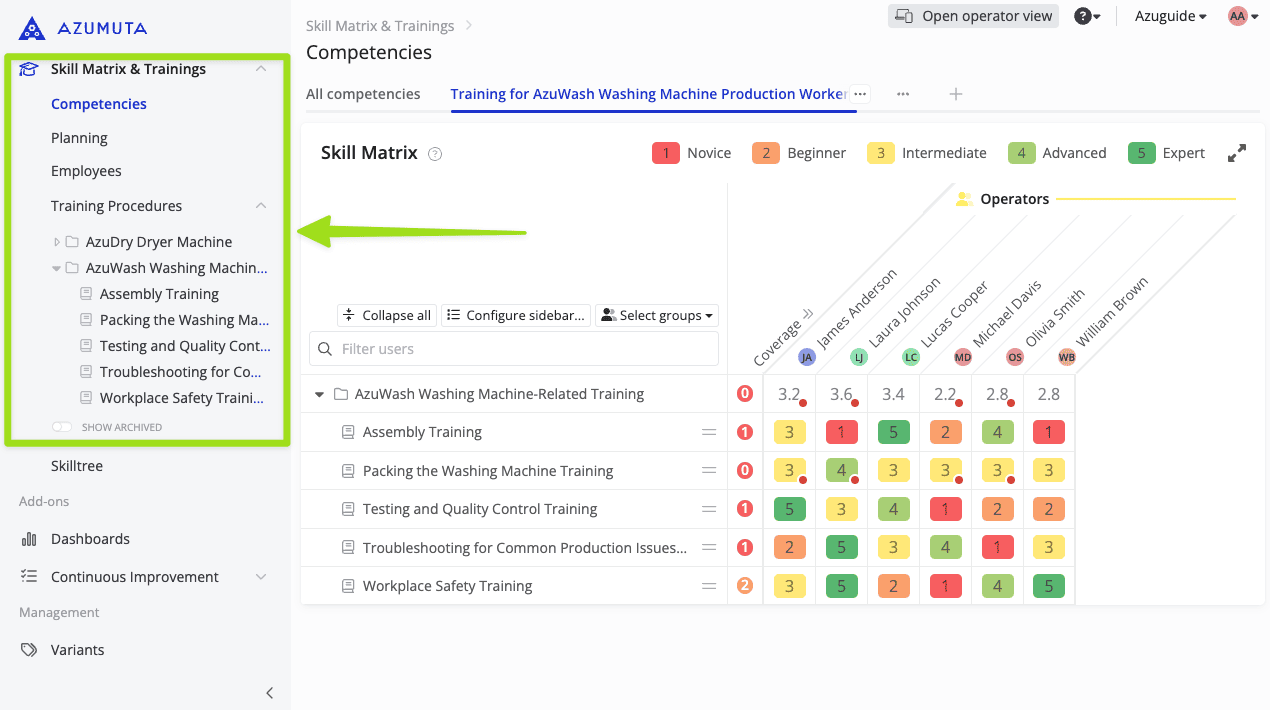Click the Filter users search field
1270x710 pixels.
click(514, 349)
